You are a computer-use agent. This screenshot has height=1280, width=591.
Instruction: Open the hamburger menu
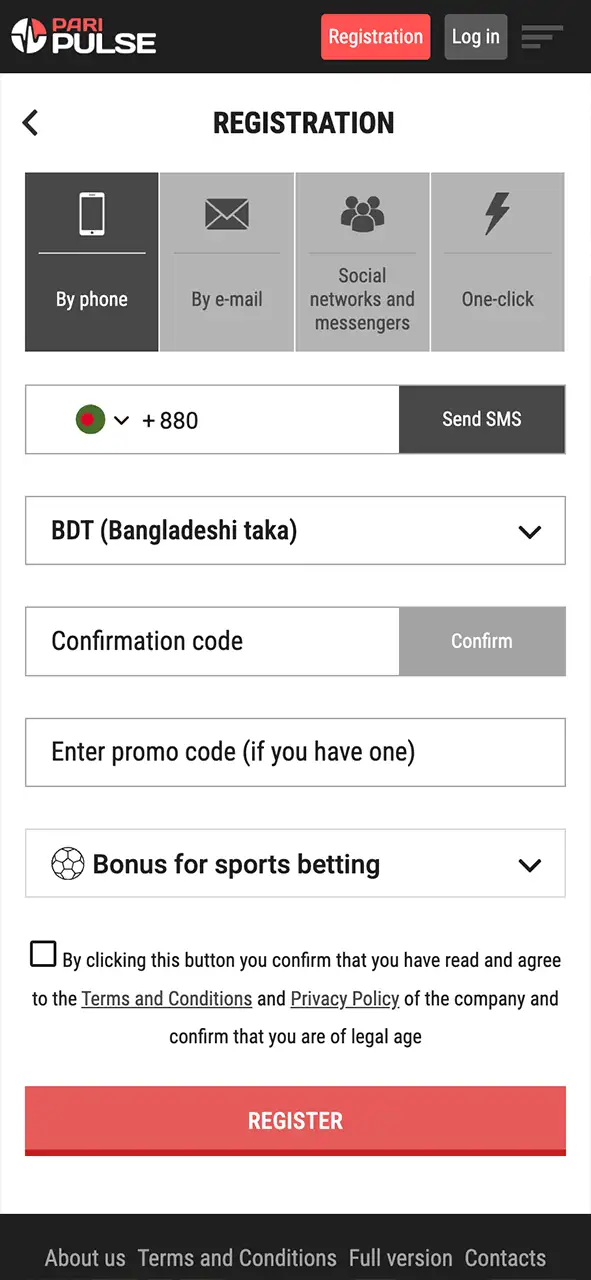(541, 36)
